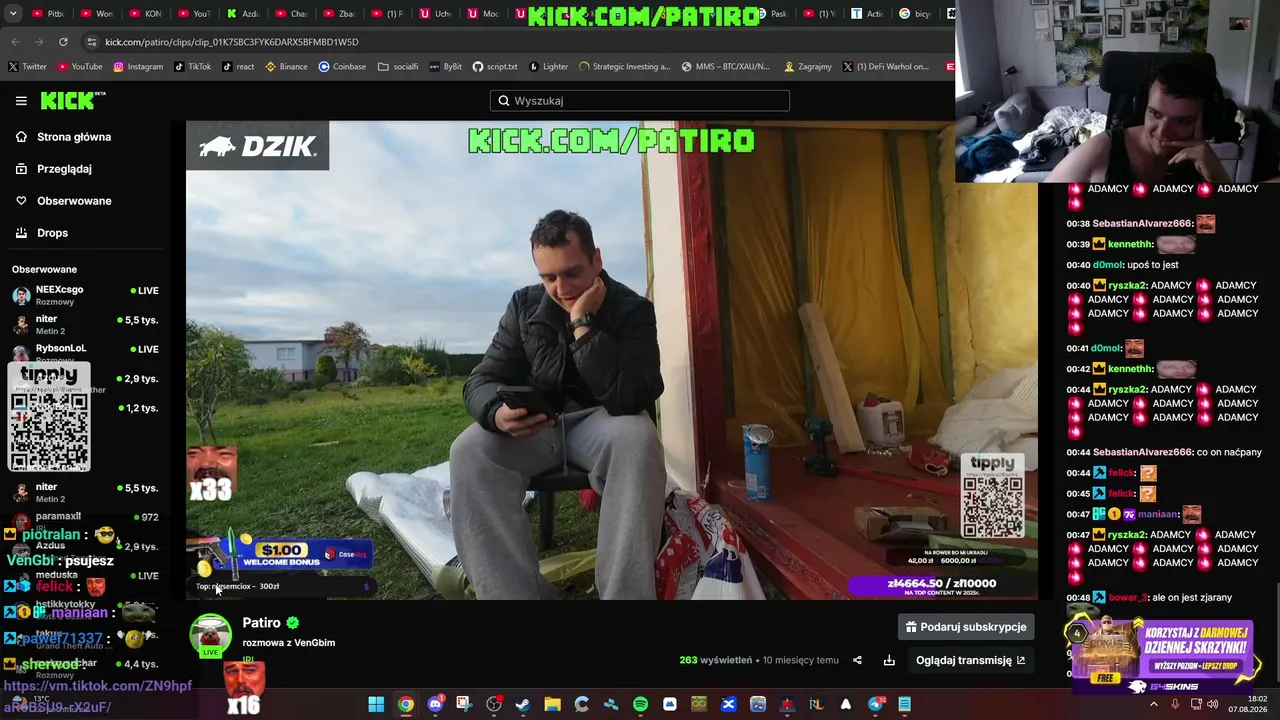Open Telegram from the taskbar
Screen dimensions: 1280x720
(876, 705)
